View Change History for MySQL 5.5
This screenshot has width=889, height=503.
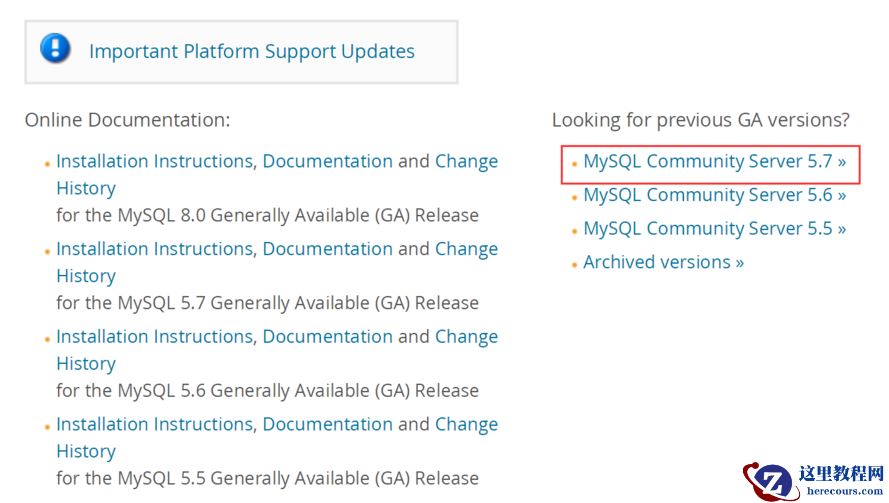(x=466, y=425)
